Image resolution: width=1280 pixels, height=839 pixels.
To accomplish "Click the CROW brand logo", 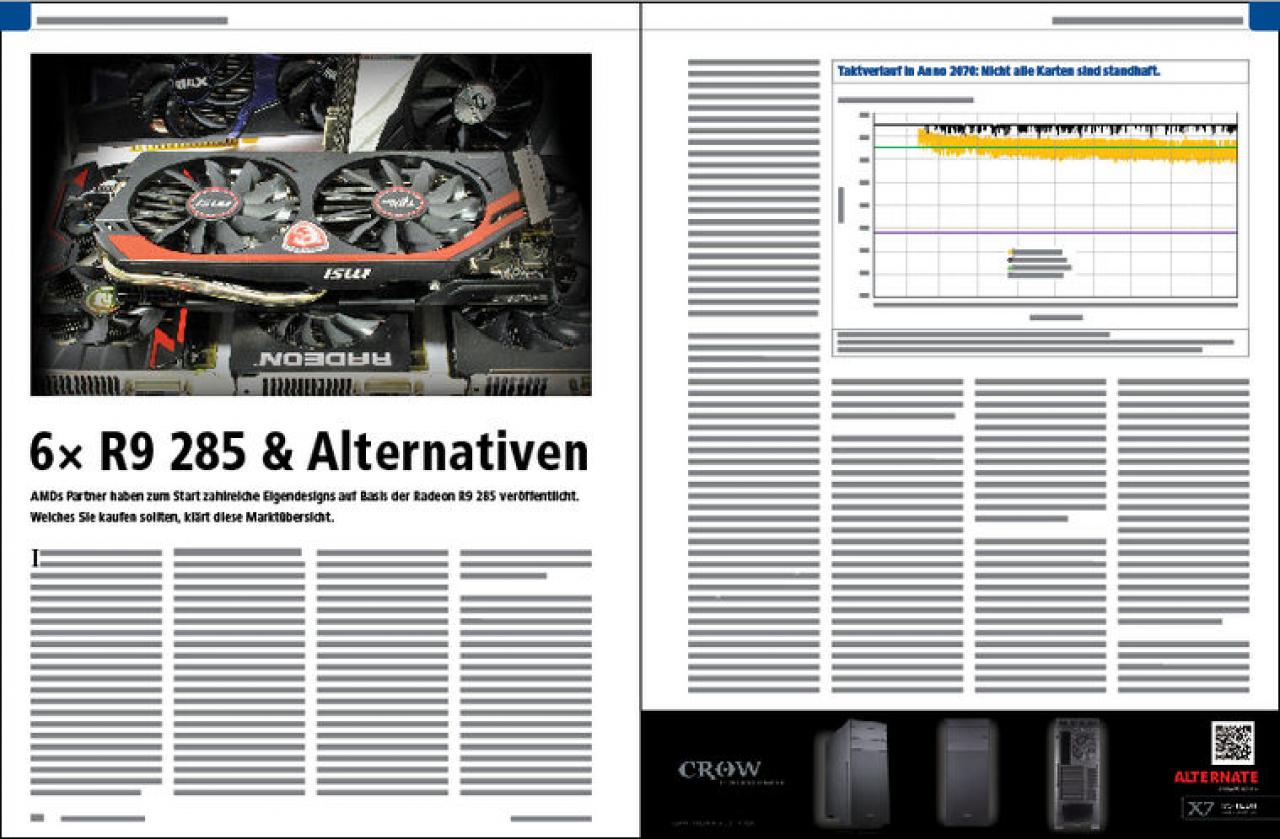I will (x=720, y=769).
